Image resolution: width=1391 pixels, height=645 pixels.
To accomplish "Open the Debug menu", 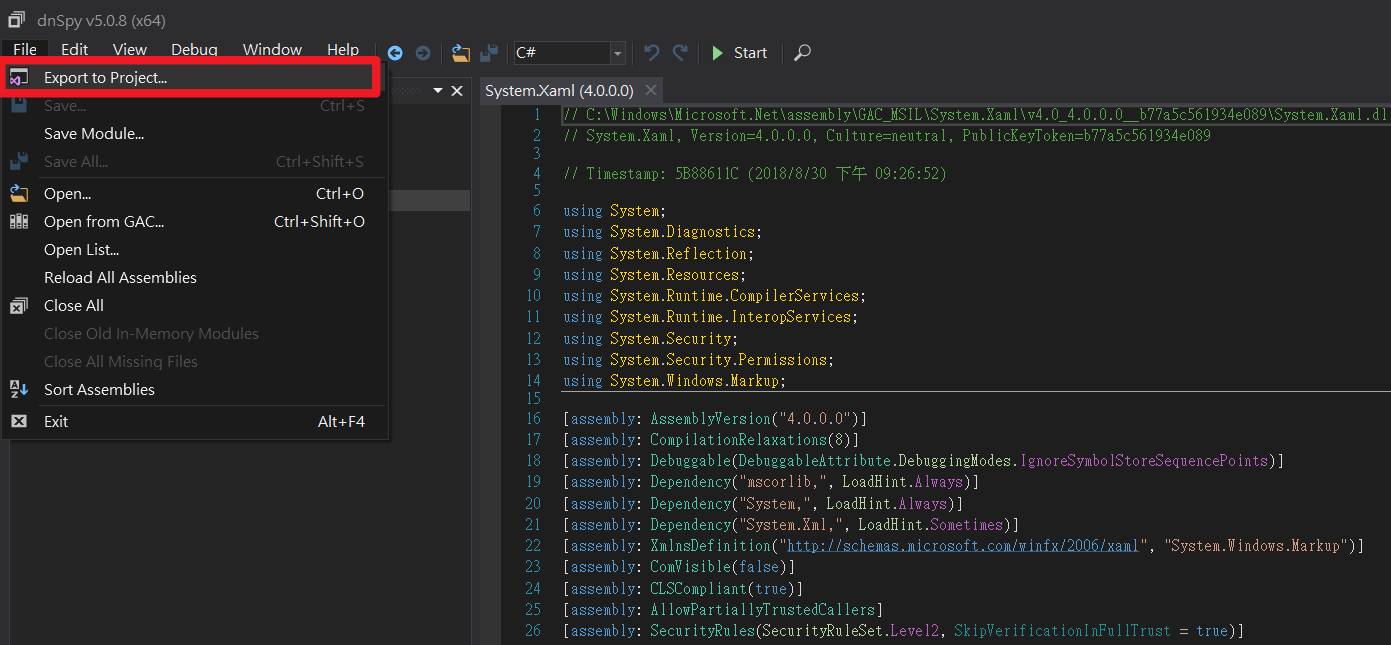I will pyautogui.click(x=194, y=50).
